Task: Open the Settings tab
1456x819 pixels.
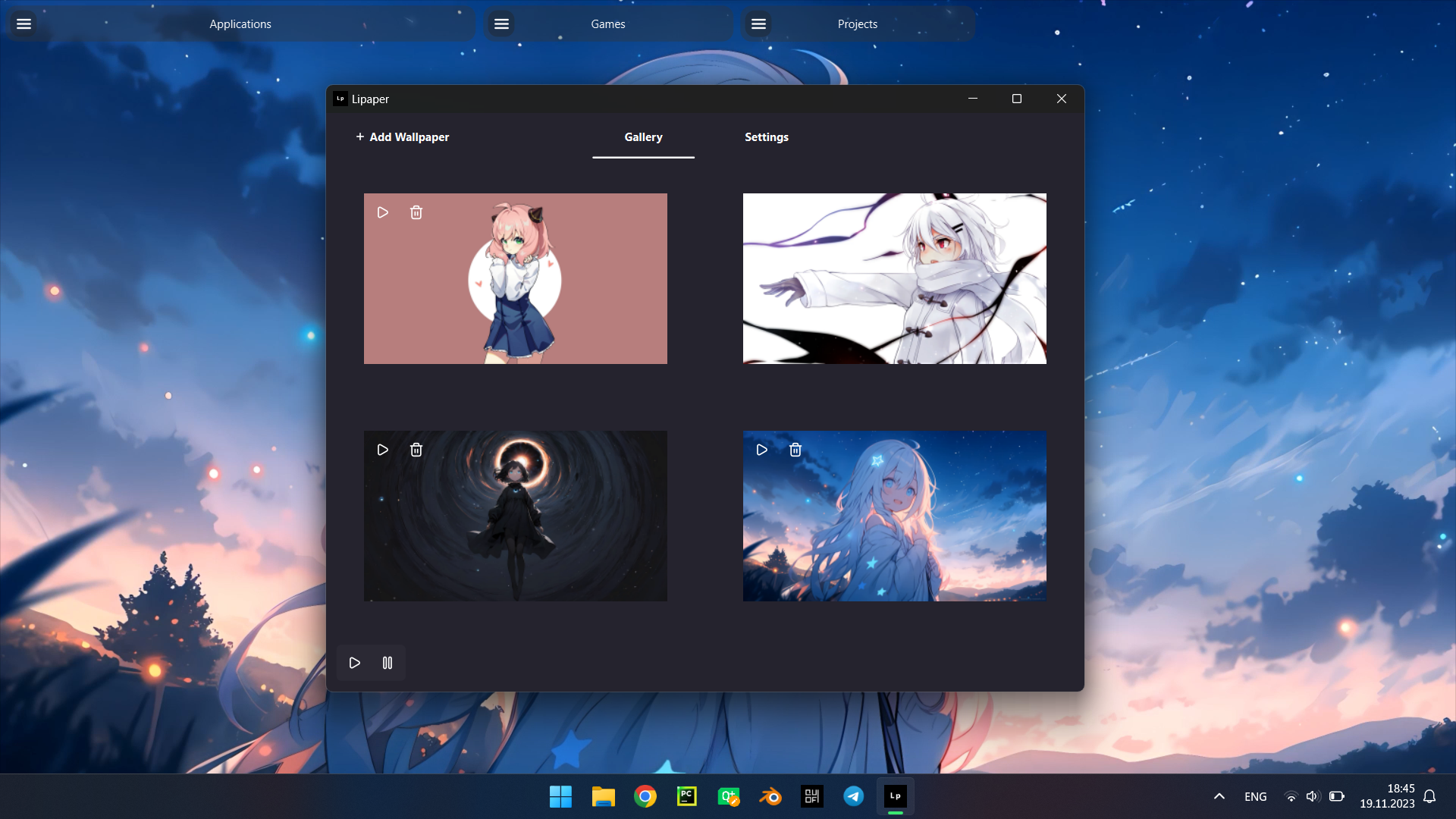Action: pyautogui.click(x=766, y=137)
